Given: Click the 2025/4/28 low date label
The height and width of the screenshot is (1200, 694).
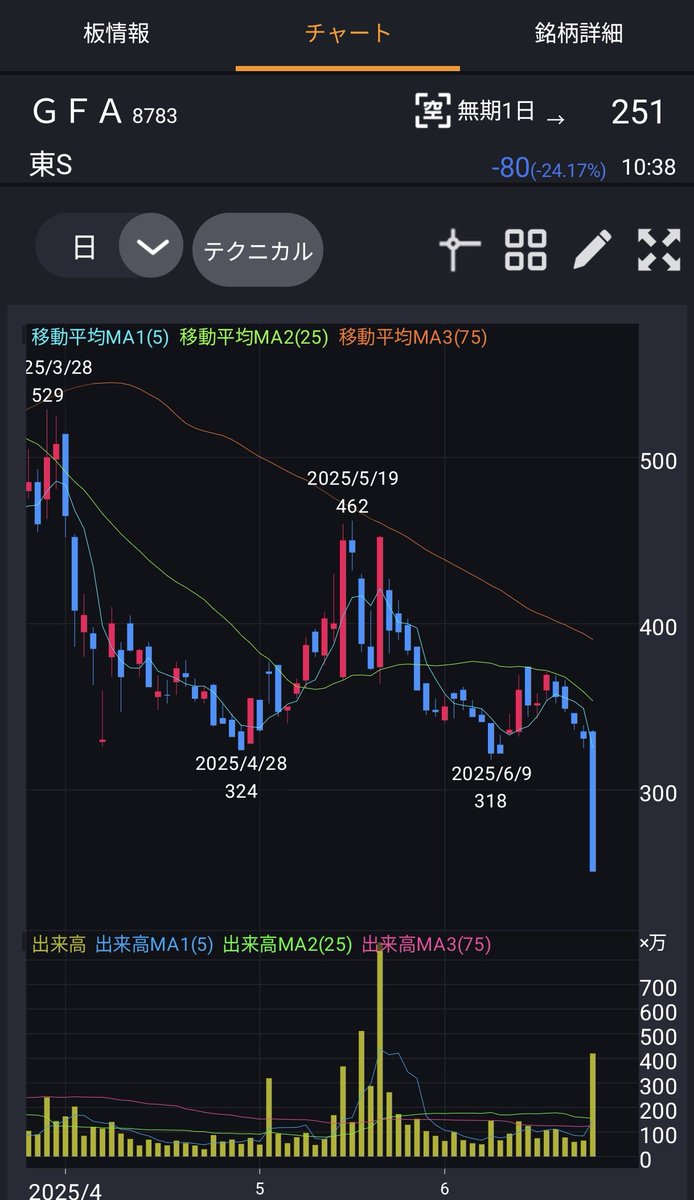Looking at the screenshot, I should pyautogui.click(x=241, y=763).
